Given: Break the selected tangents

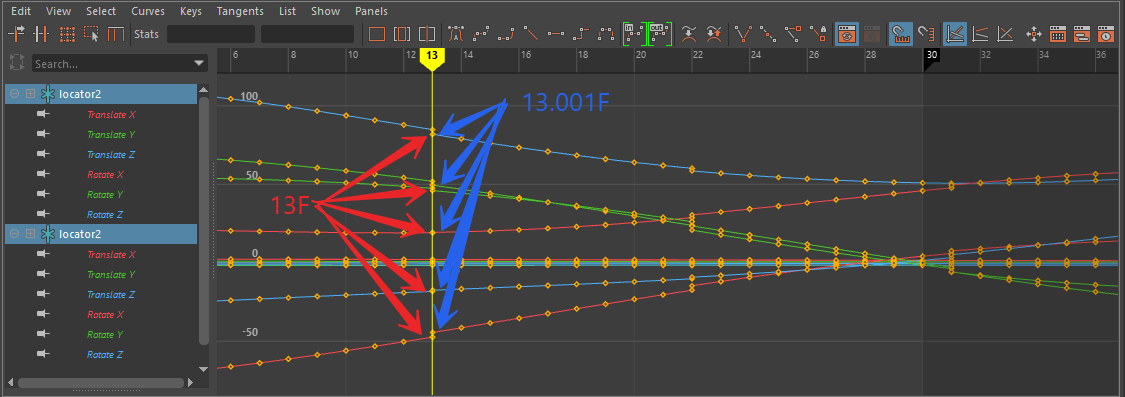Looking at the screenshot, I should (744, 33).
